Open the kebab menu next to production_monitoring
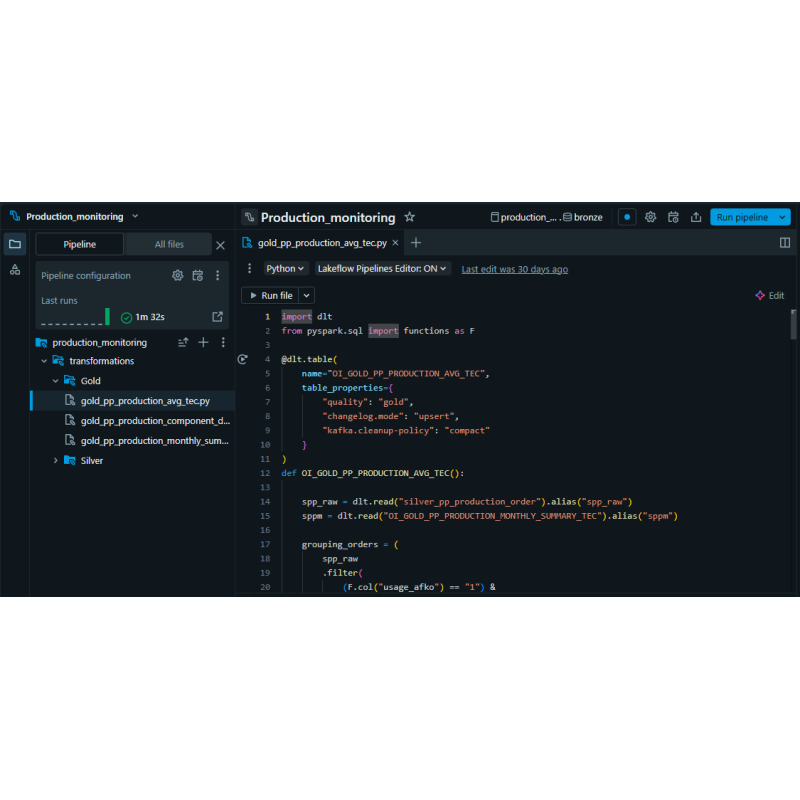800x800 pixels. (223, 342)
